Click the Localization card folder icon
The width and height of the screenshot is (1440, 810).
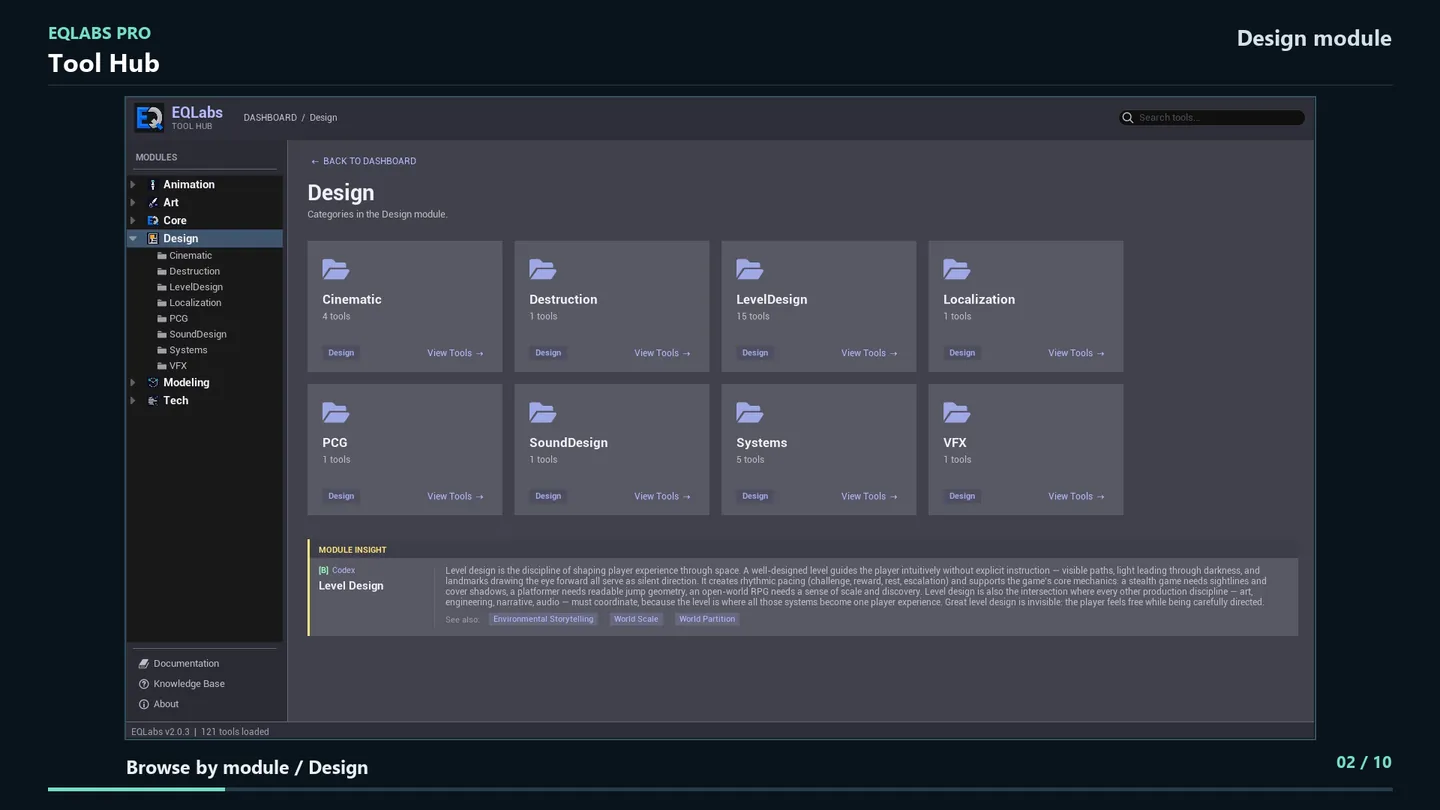click(x=957, y=269)
